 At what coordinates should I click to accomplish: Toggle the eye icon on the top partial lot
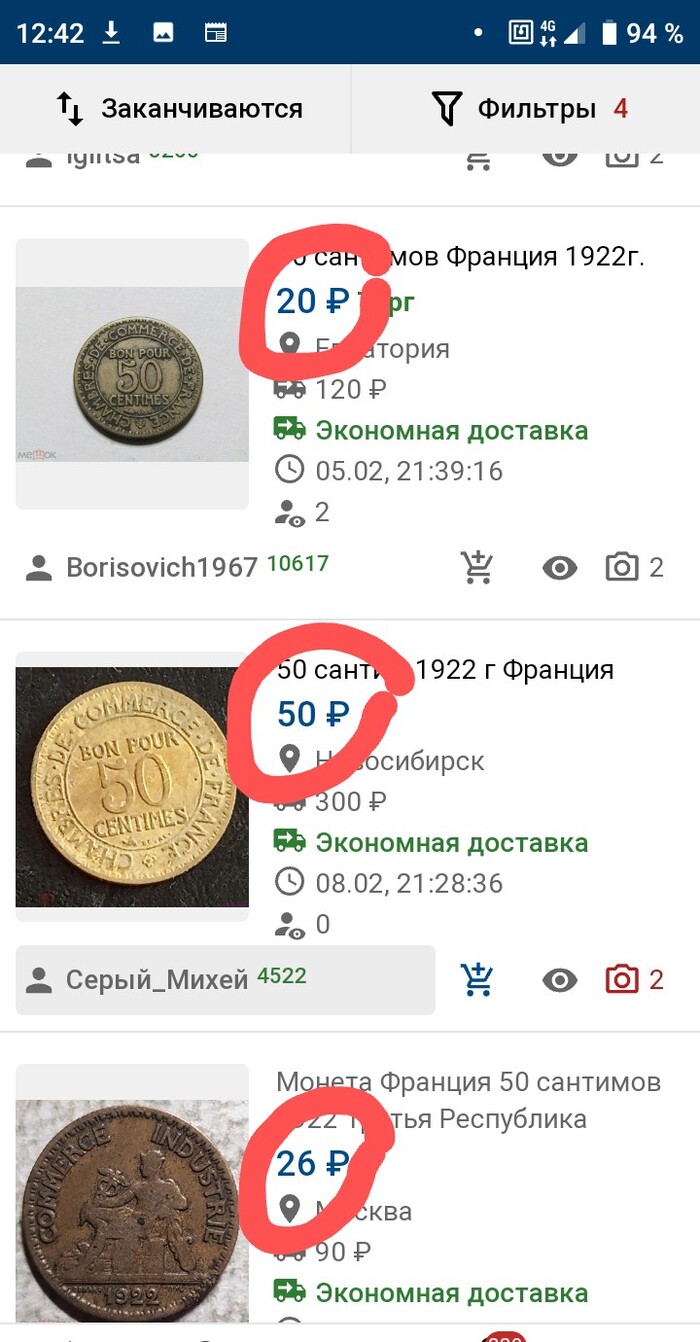(x=560, y=156)
